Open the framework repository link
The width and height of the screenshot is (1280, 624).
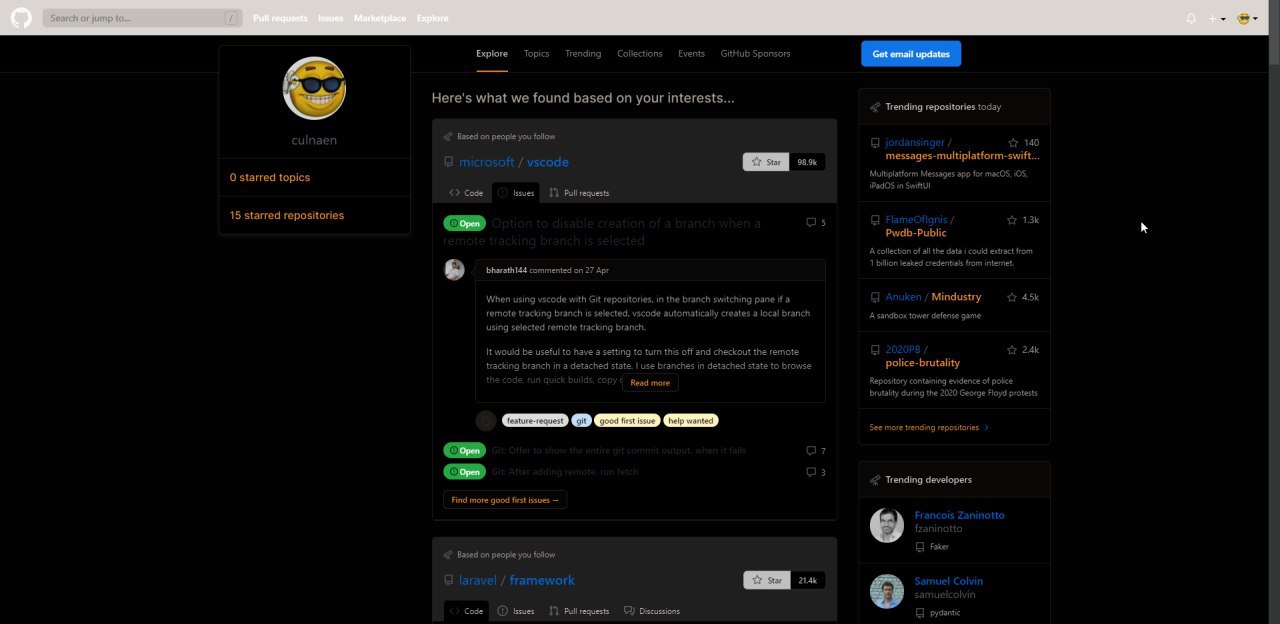[542, 580]
